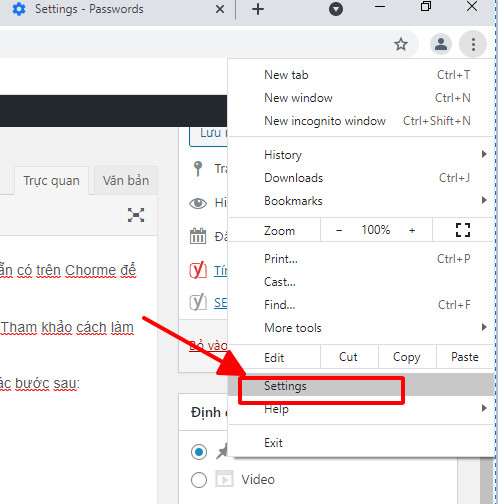Select the checked post format radio button
Screen dimensions: 498x504
click(199, 452)
